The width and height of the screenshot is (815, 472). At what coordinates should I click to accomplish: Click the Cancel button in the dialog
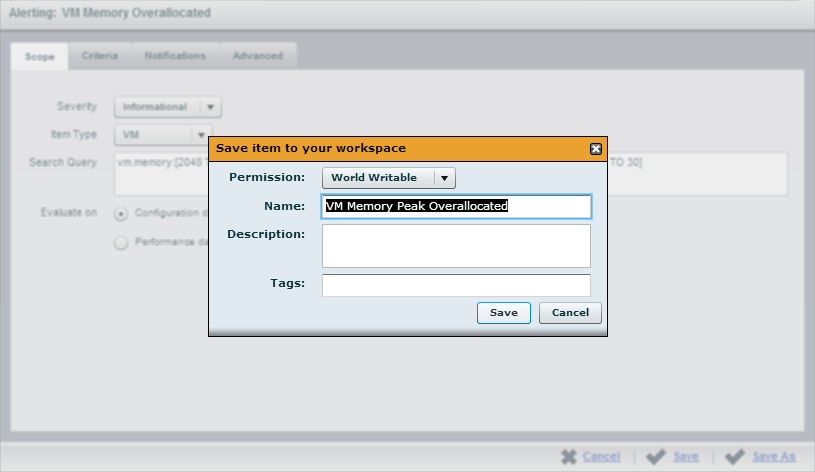[570, 313]
